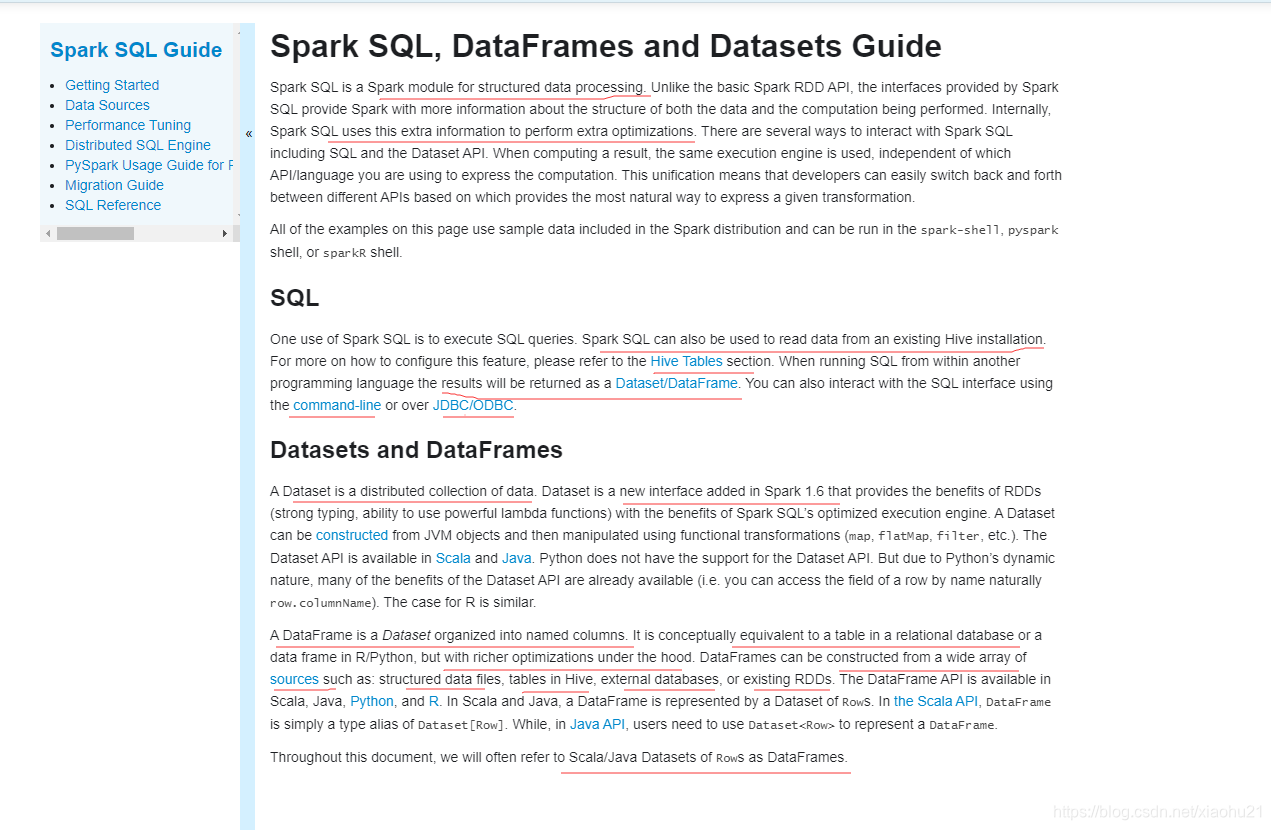Click the 'sparkR' inline code text

[x=345, y=253]
